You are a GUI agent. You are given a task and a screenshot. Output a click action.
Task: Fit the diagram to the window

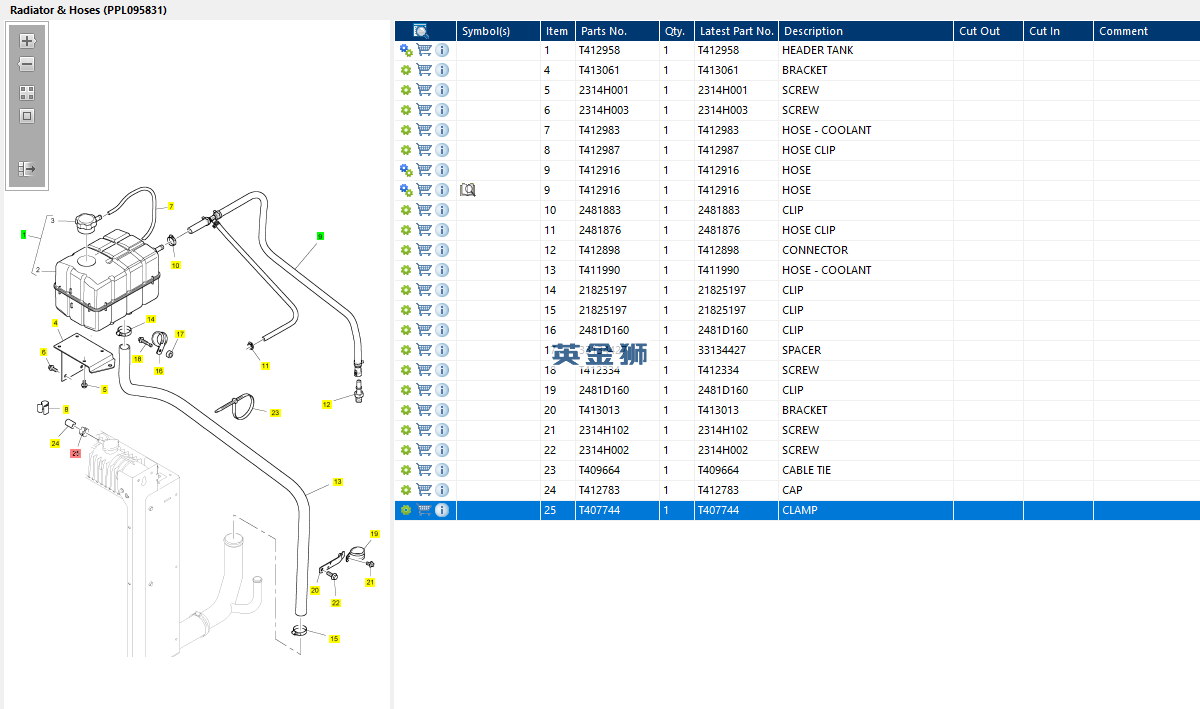pyautogui.click(x=27, y=116)
